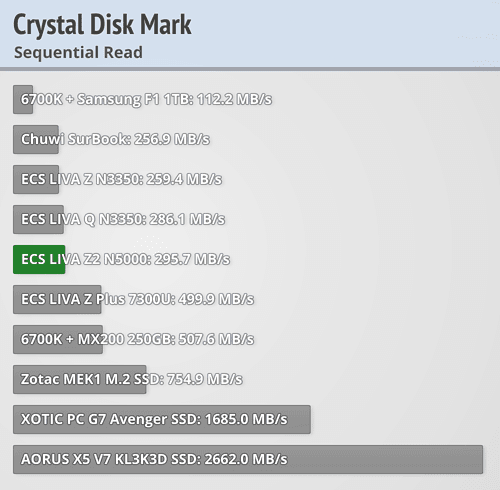Click the 499.9 MB/s value label
This screenshot has height=490, width=500.
[x=216, y=299]
